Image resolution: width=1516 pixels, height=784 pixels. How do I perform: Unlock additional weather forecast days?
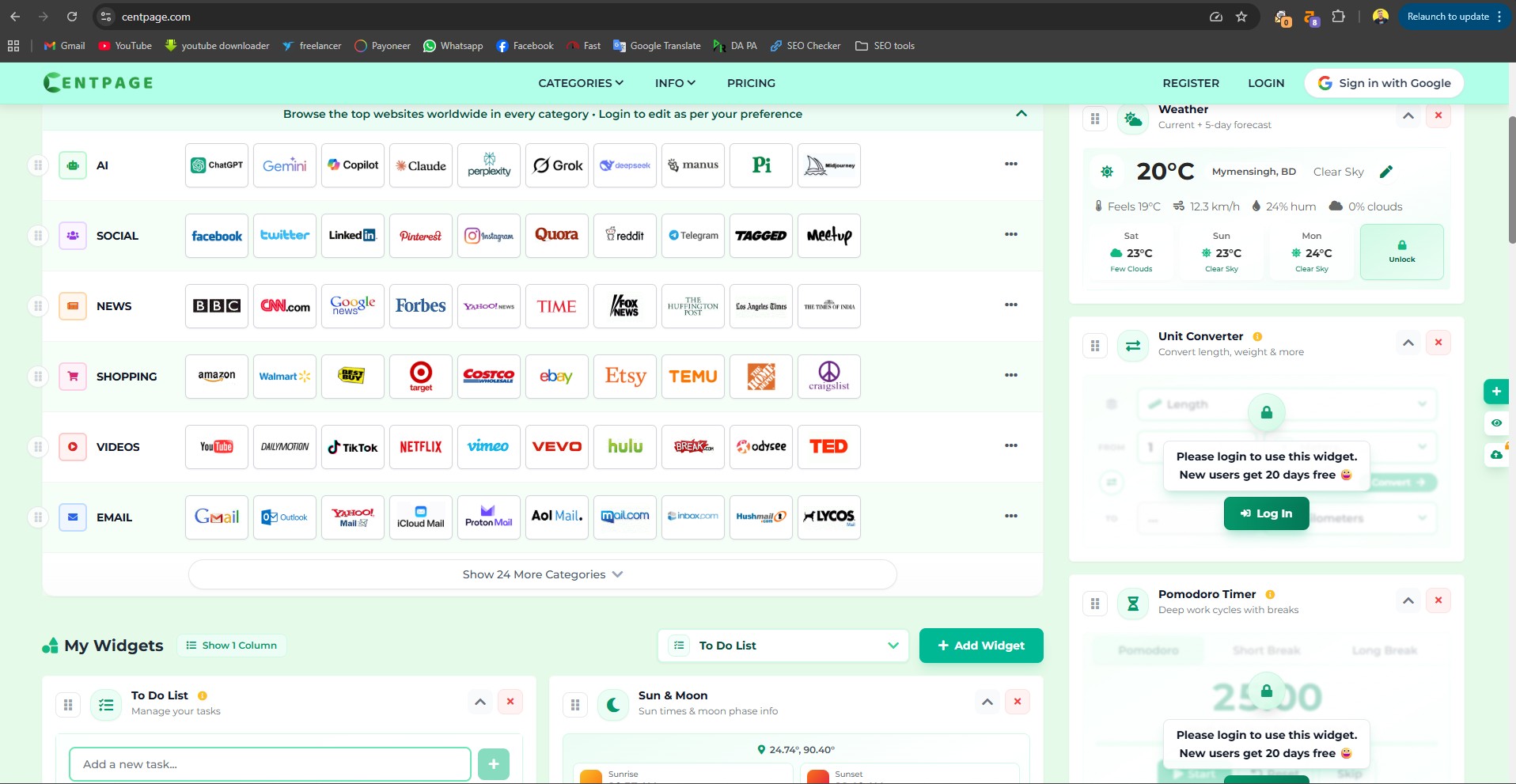tap(1402, 252)
